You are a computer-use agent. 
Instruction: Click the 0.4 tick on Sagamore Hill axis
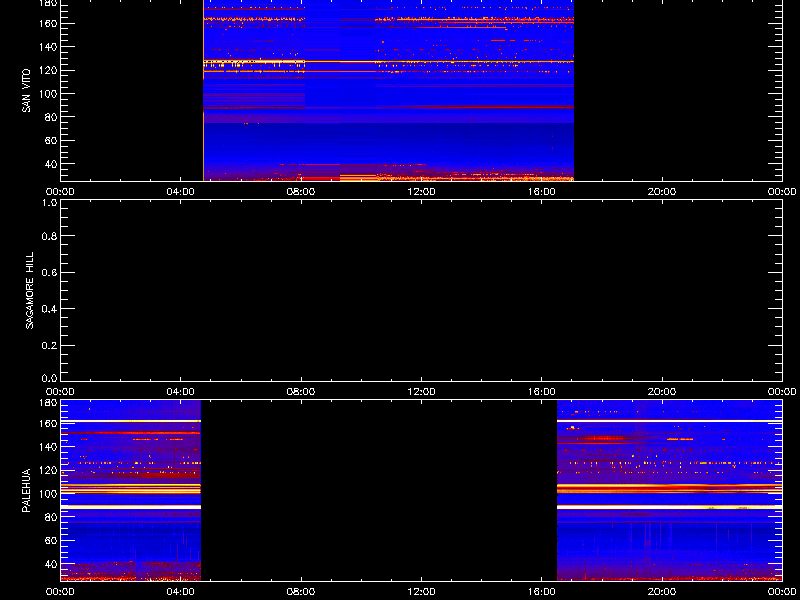coord(49,309)
